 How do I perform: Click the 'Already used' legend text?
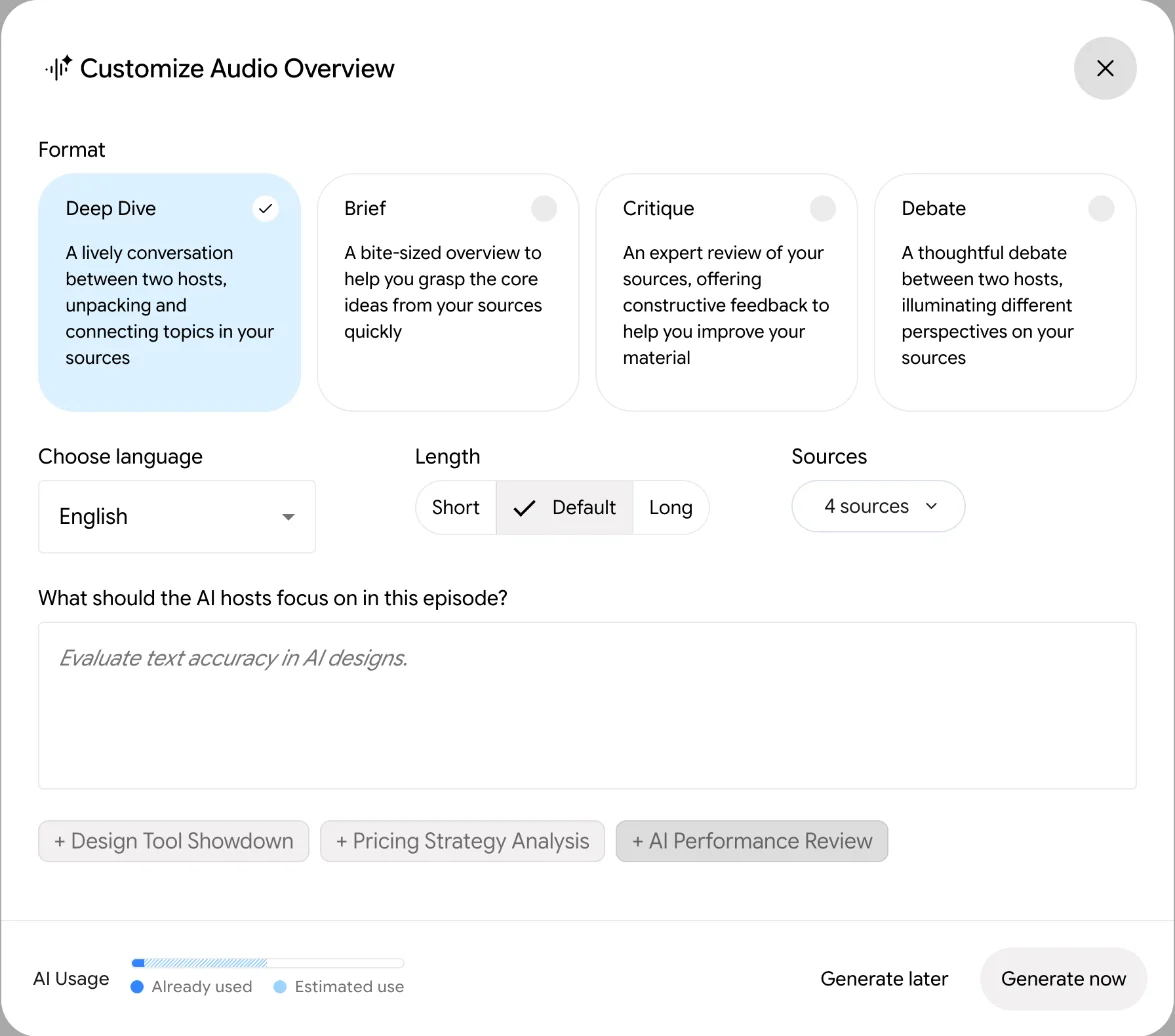(x=202, y=987)
